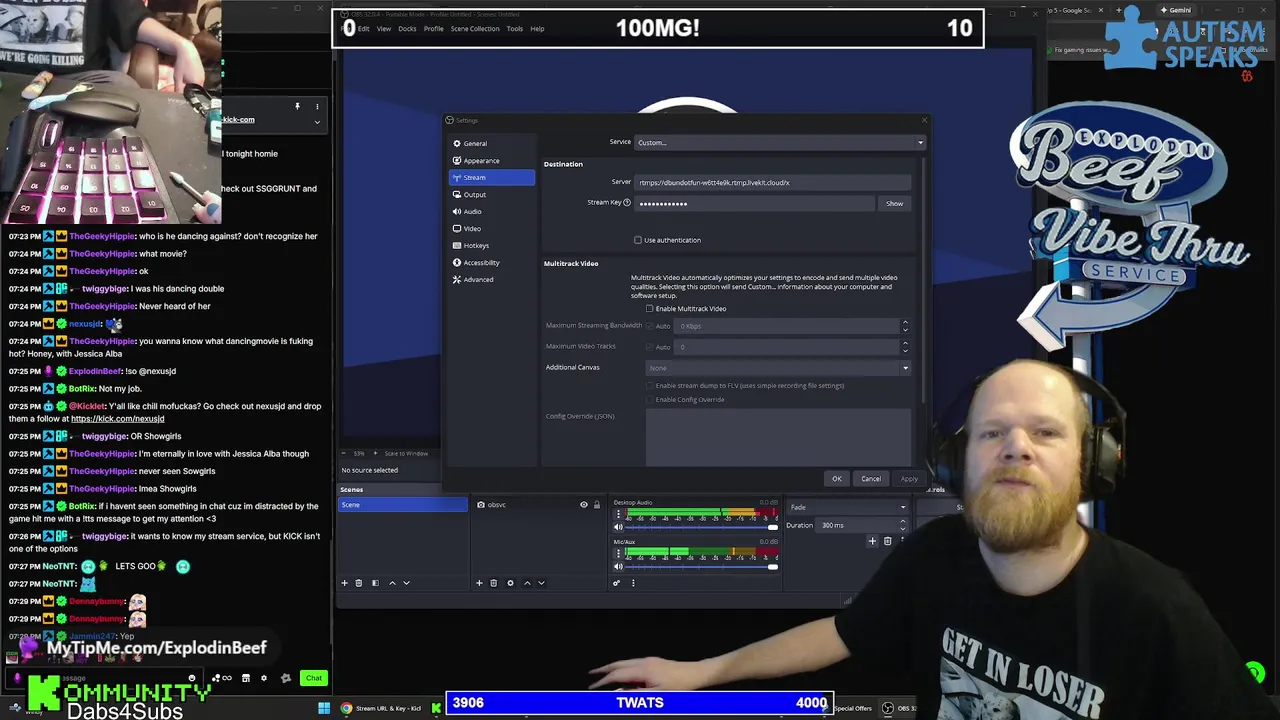Adjust Maximum Video Tracks stepper
The width and height of the screenshot is (1280, 720).
pos(905,347)
